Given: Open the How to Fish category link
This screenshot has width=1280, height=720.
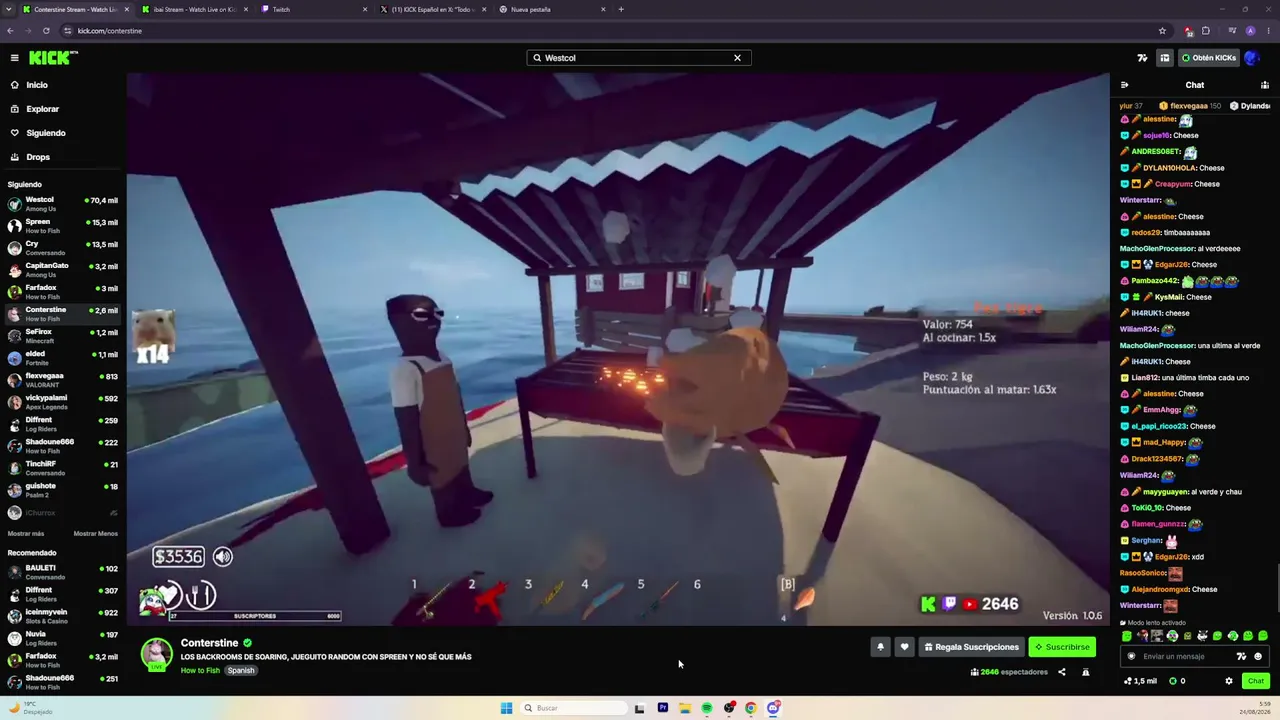Looking at the screenshot, I should 200,671.
